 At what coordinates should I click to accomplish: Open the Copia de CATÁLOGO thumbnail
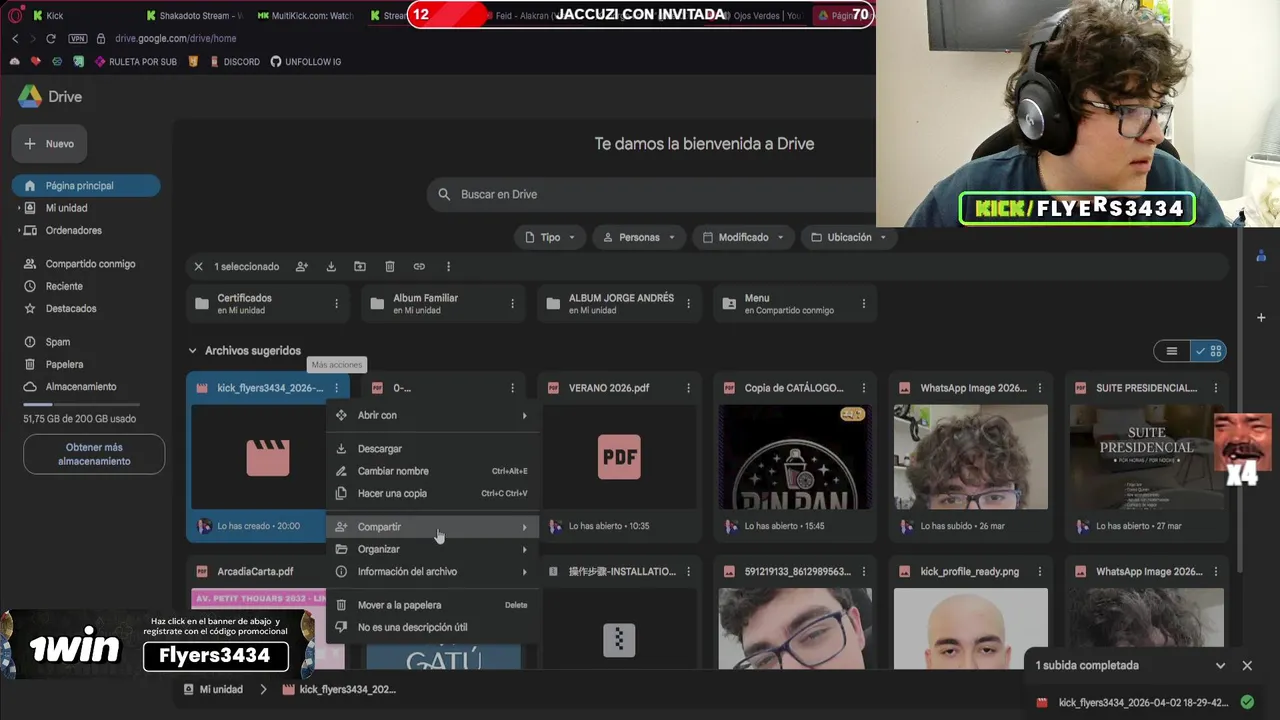coord(795,457)
